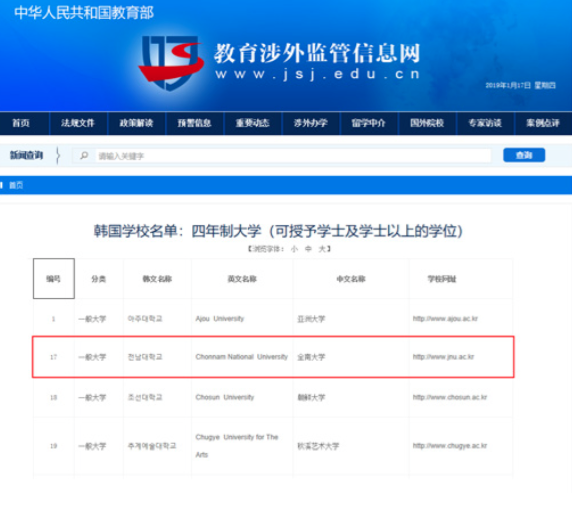
Task: Click the blue 查询 button
Action: click(x=524, y=155)
